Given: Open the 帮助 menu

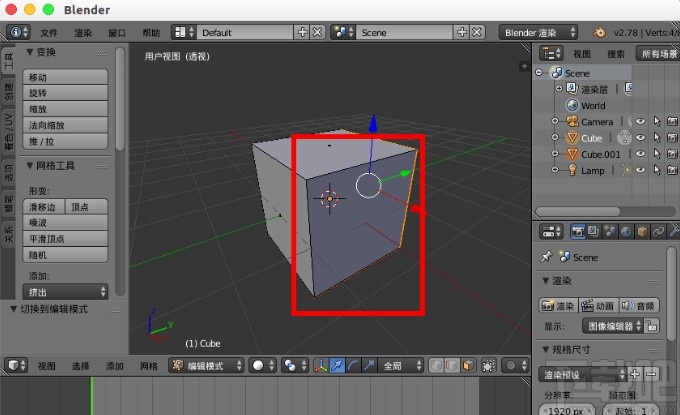Looking at the screenshot, I should click(151, 33).
